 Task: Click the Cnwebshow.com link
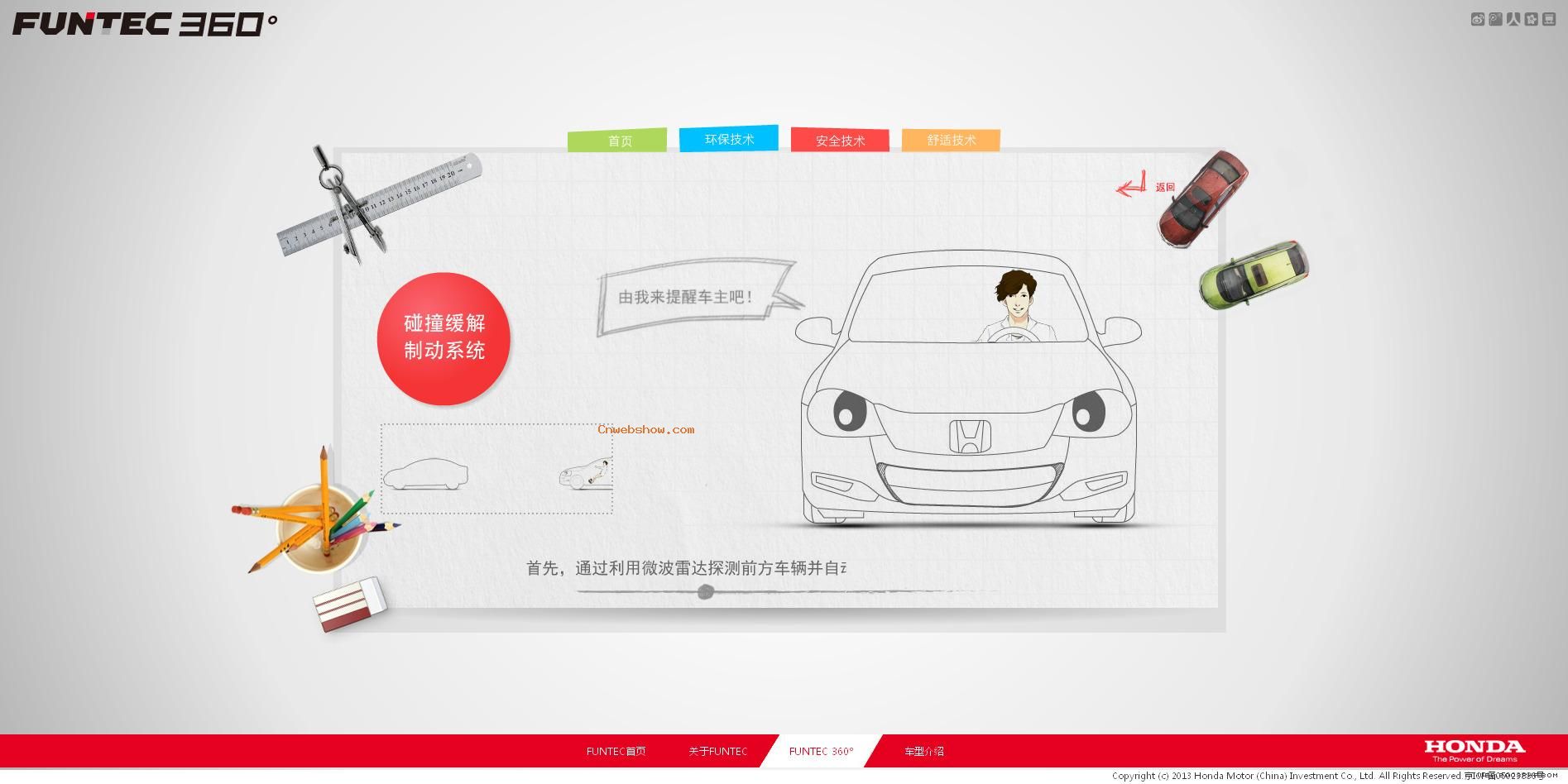coord(645,429)
